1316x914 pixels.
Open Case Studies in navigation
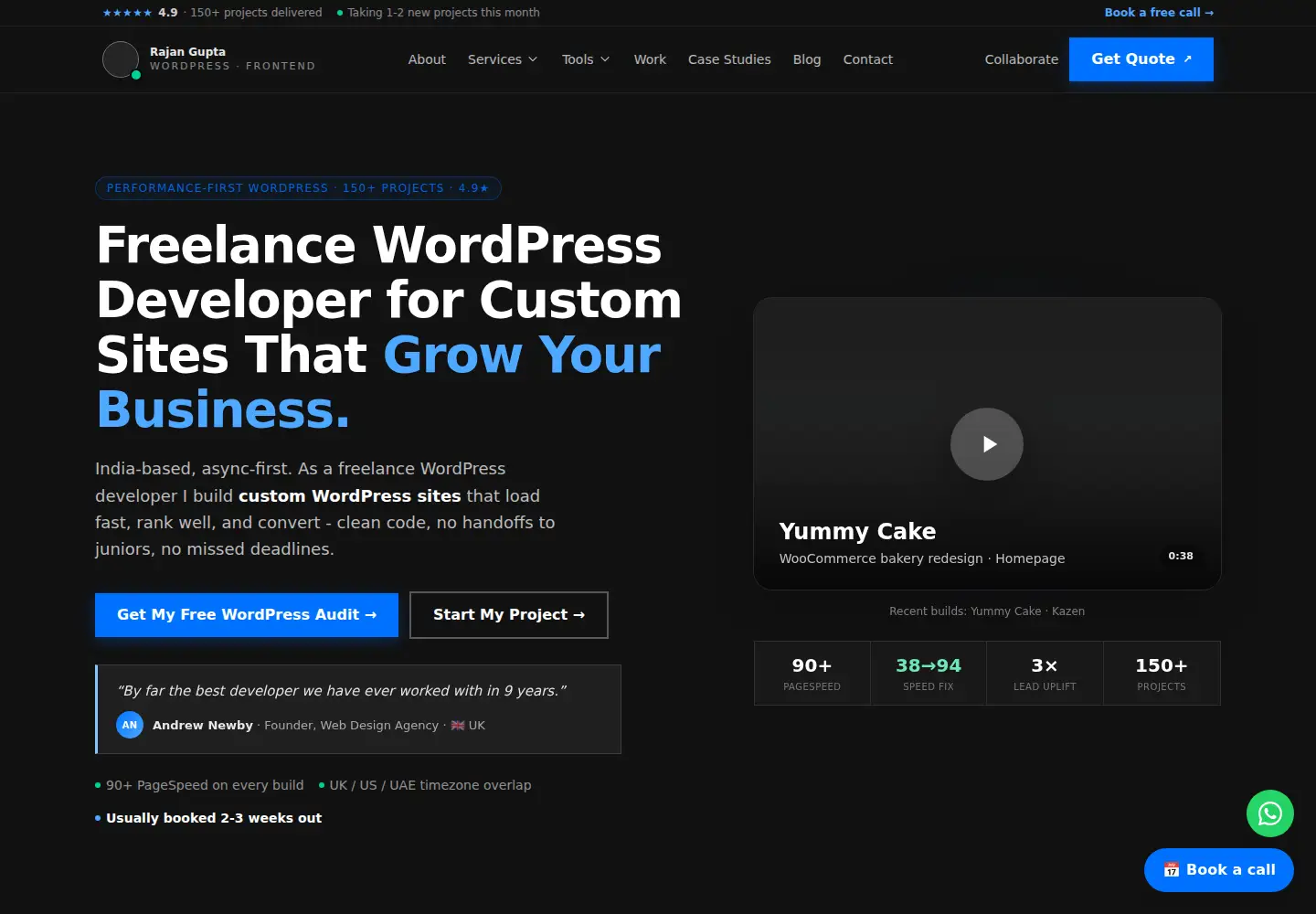pos(729,59)
